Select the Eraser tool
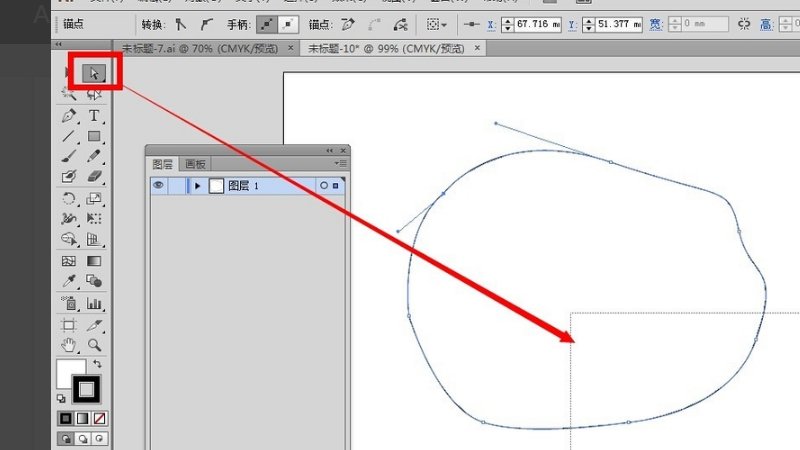 pyautogui.click(x=94, y=177)
